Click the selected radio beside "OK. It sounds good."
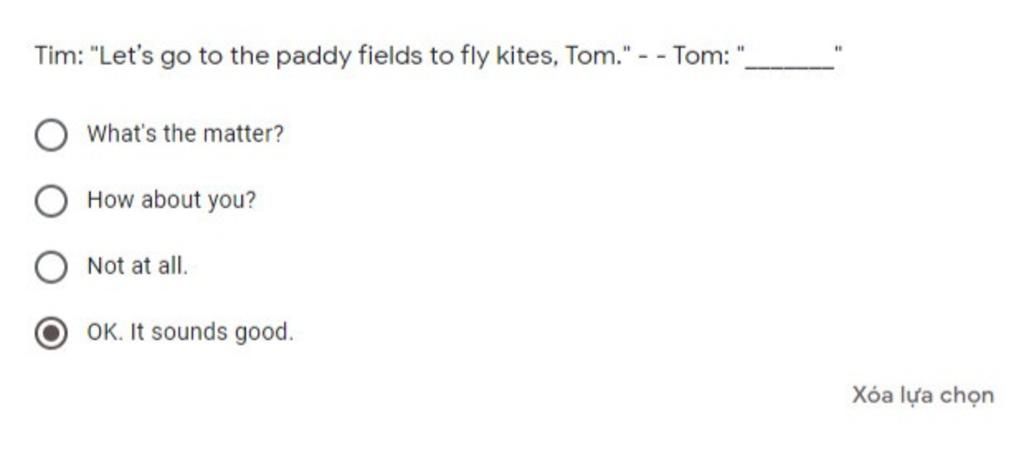Screen dimensions: 1024x459 [x=51, y=333]
